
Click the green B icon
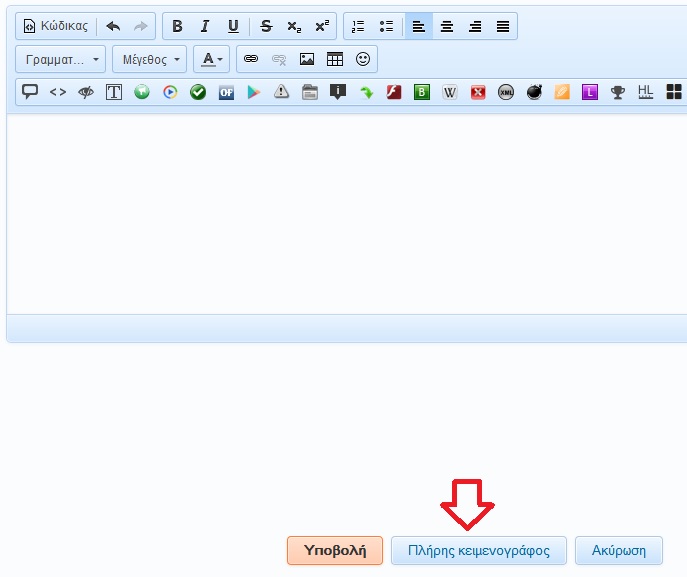point(422,92)
